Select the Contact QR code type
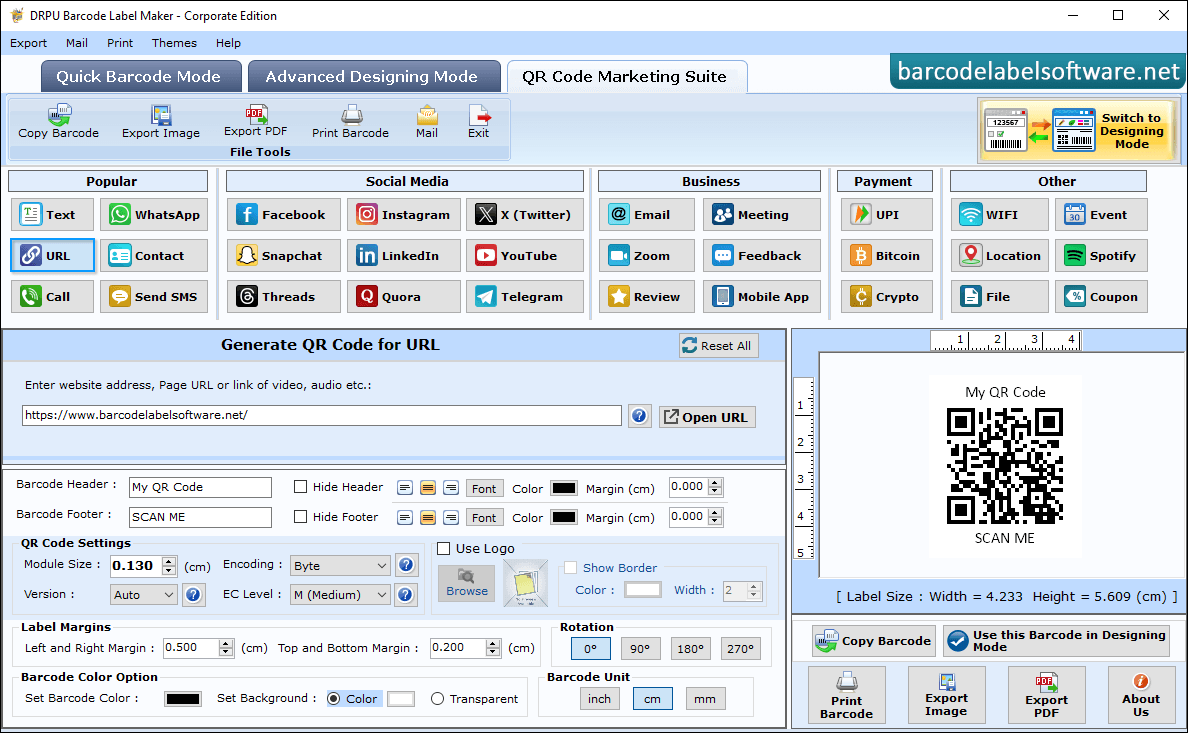This screenshot has width=1188, height=733. point(154,255)
